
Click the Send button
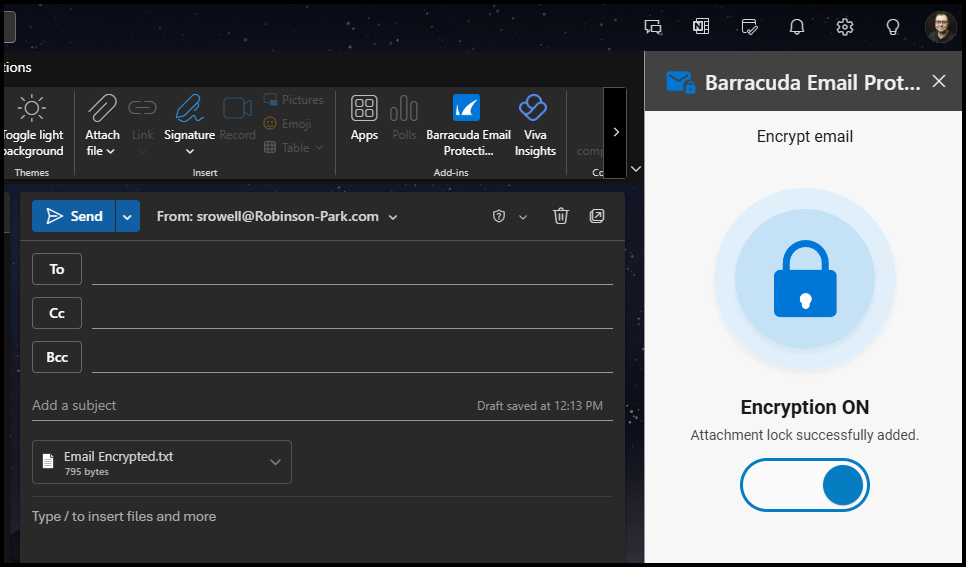(74, 216)
